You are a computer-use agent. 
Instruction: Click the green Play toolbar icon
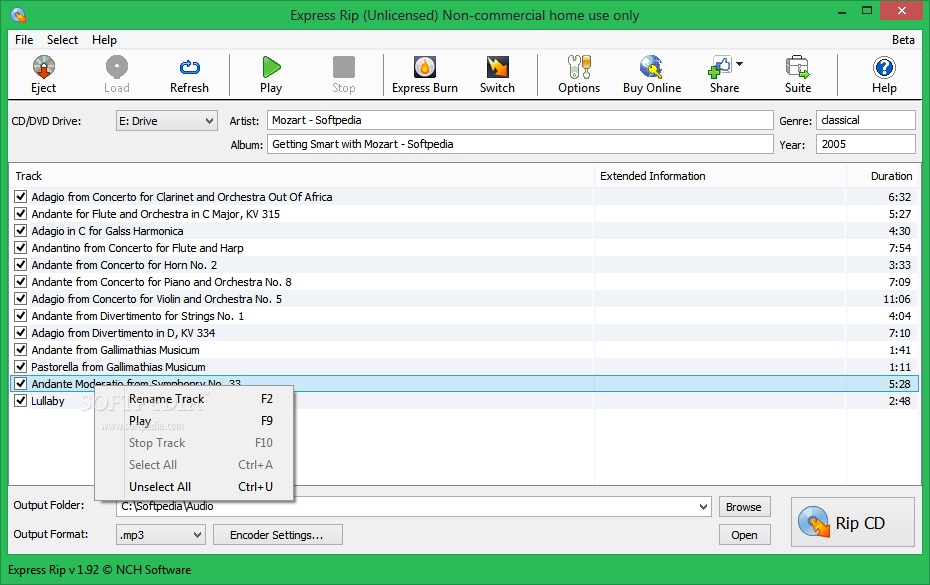(271, 67)
